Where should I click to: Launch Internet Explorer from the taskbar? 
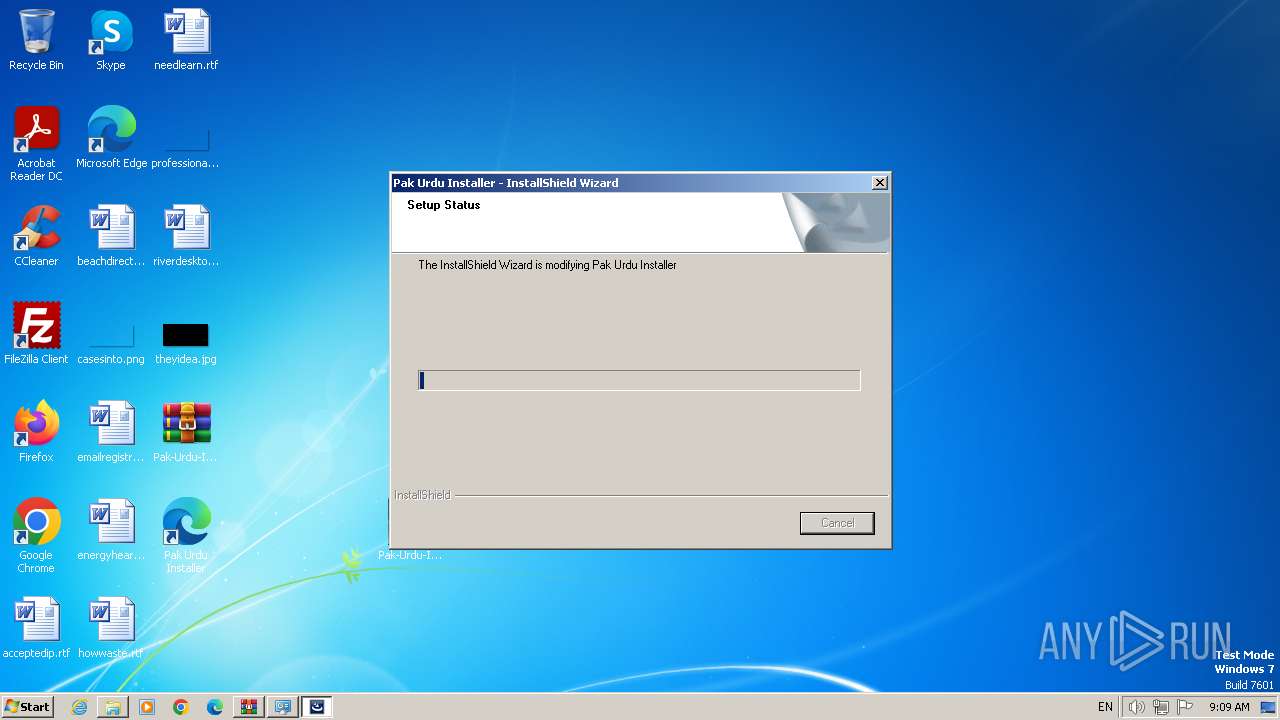point(79,707)
